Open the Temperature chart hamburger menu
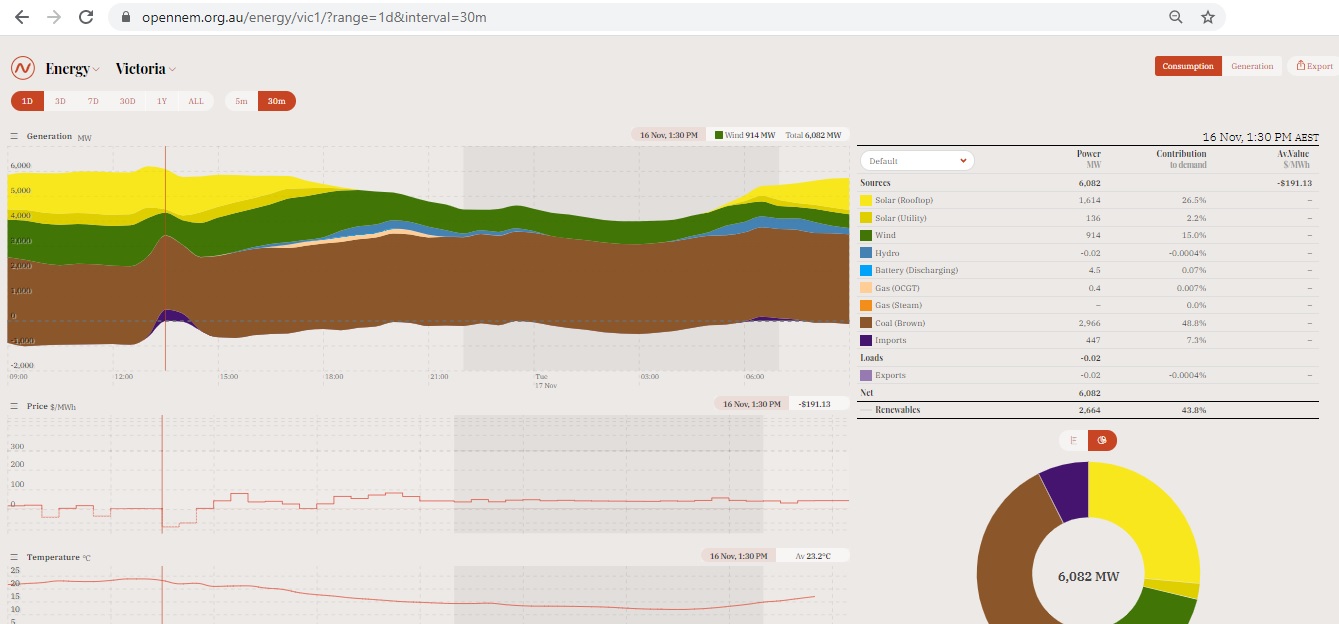 tap(15, 557)
